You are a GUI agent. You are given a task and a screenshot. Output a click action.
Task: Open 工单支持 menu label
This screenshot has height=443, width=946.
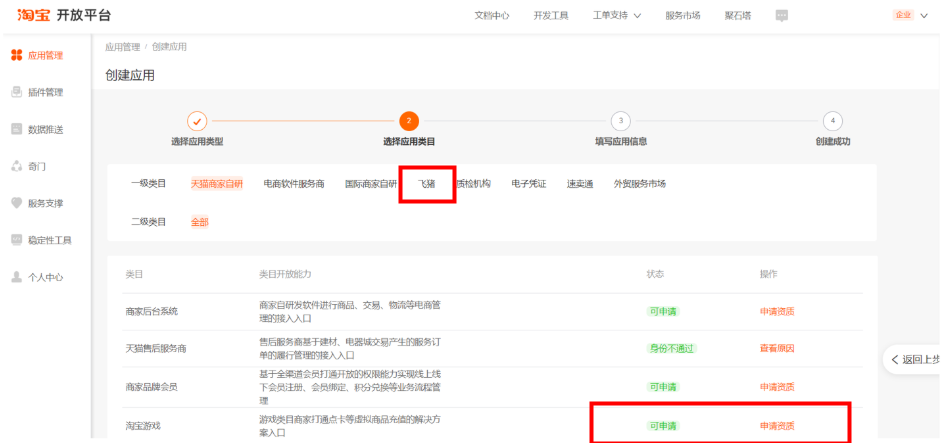[x=611, y=16]
